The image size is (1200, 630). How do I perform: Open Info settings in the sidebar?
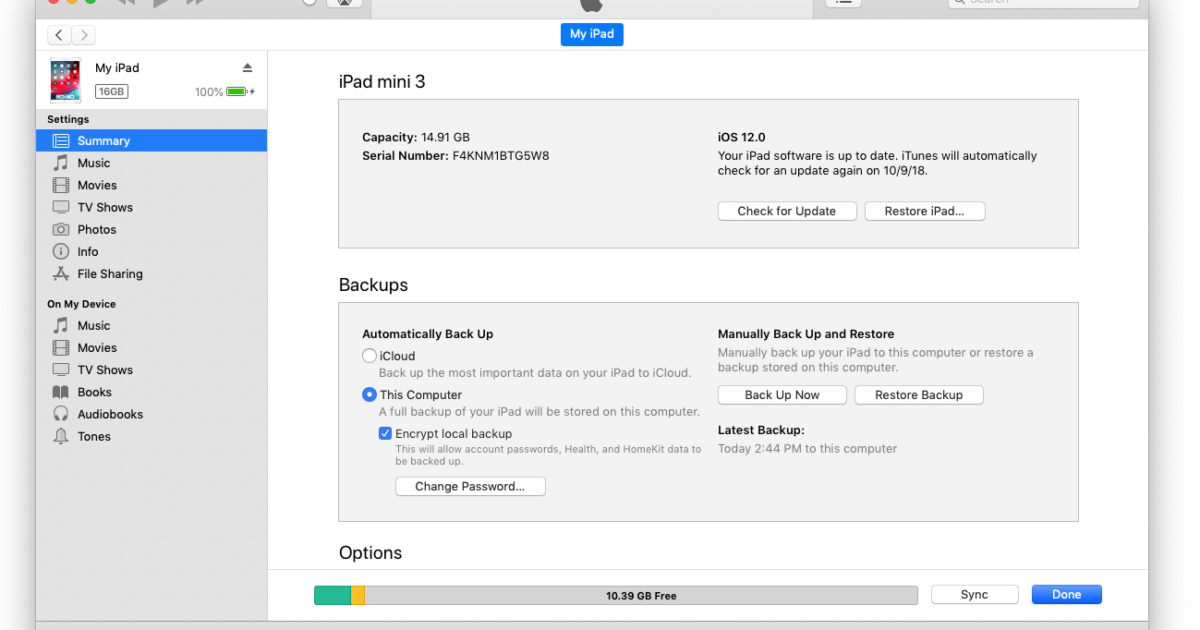[88, 252]
